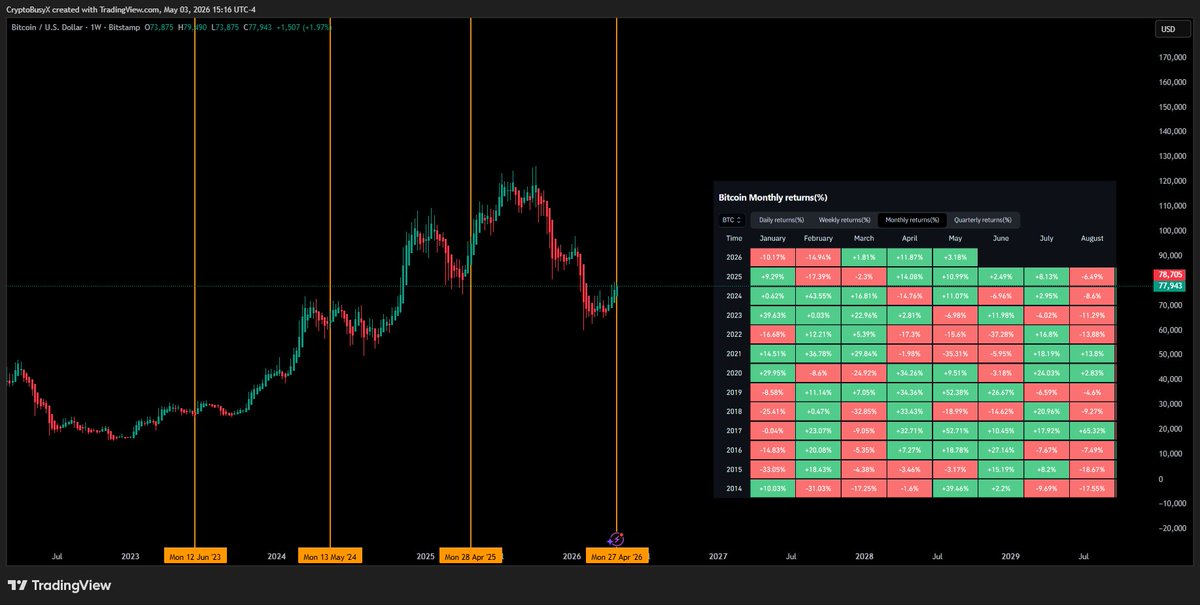Click the -32.85% cell for March 2018

864,411
